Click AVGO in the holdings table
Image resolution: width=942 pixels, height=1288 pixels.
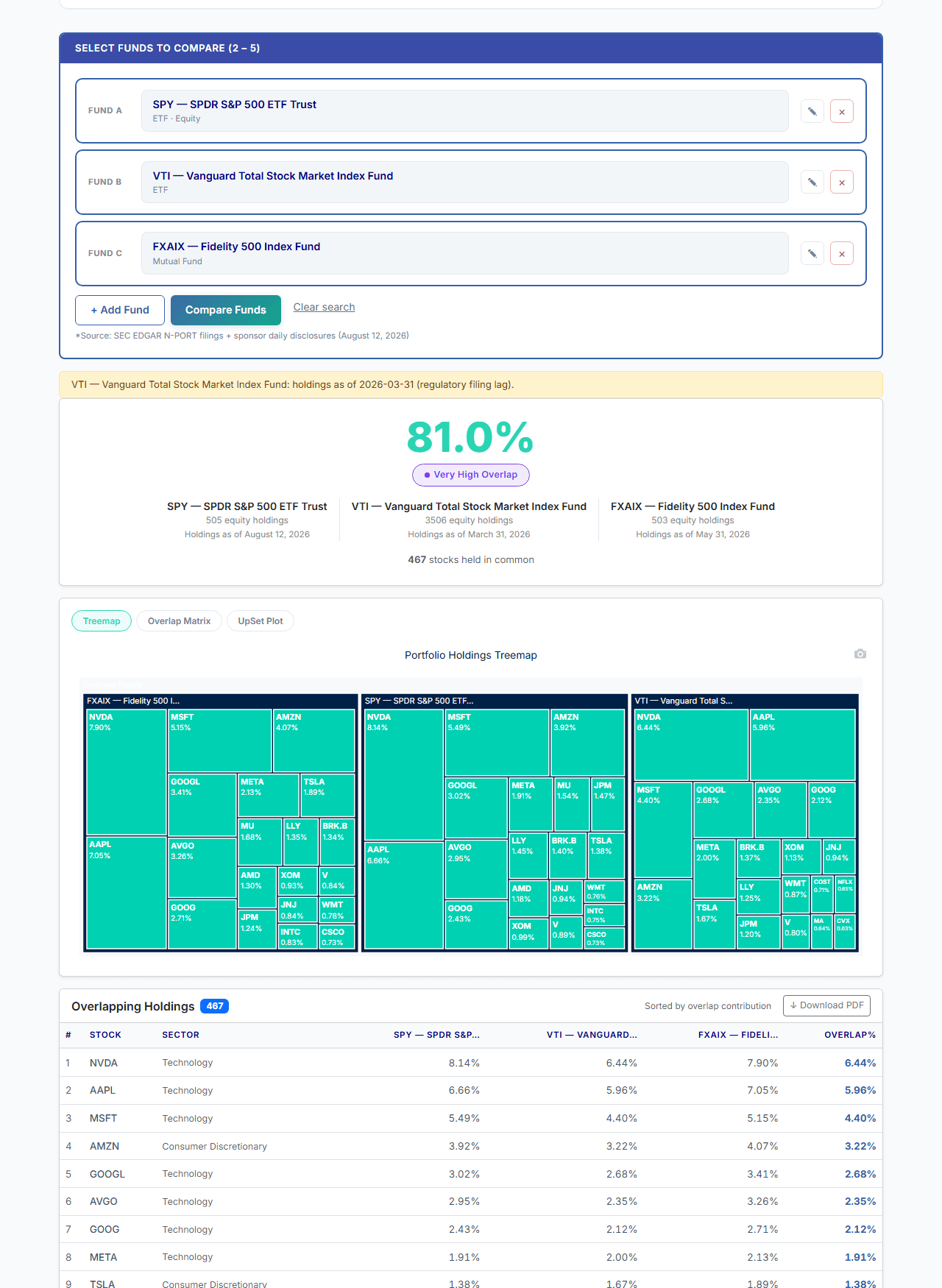point(104,1201)
